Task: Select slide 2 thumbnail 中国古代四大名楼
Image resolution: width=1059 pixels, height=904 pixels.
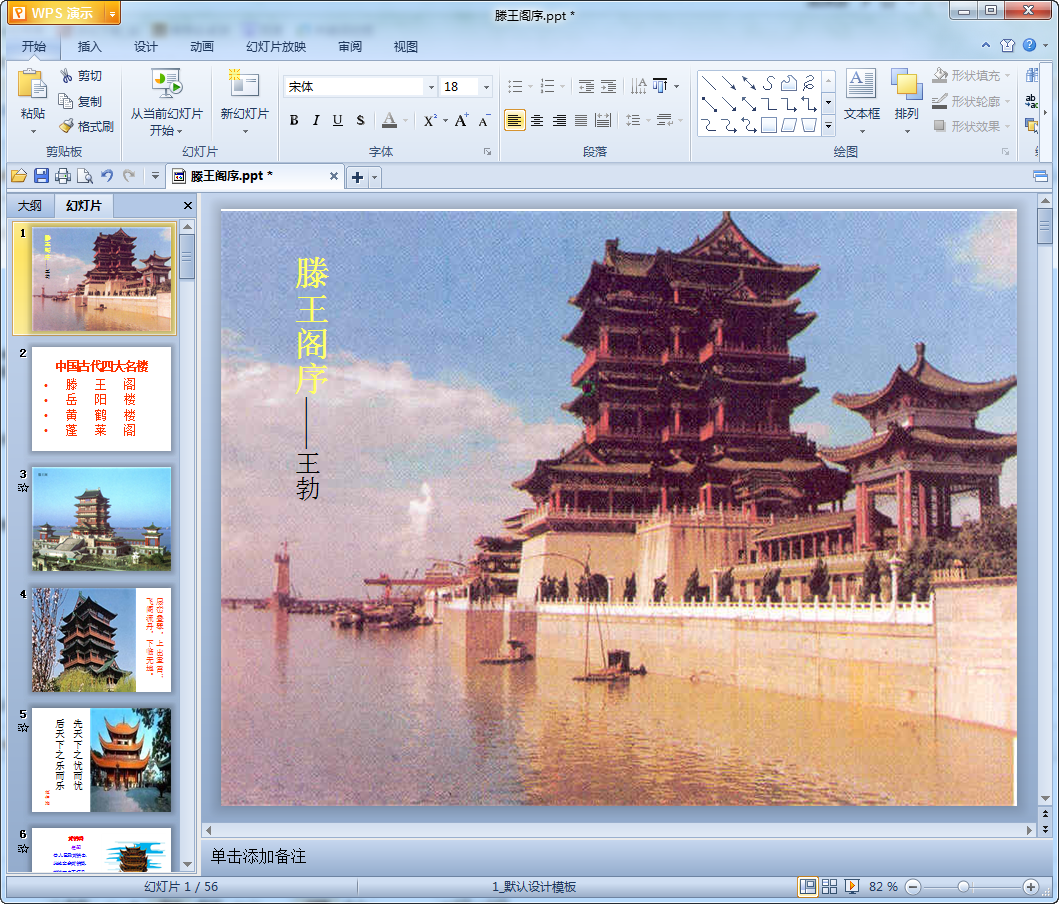Action: point(101,398)
